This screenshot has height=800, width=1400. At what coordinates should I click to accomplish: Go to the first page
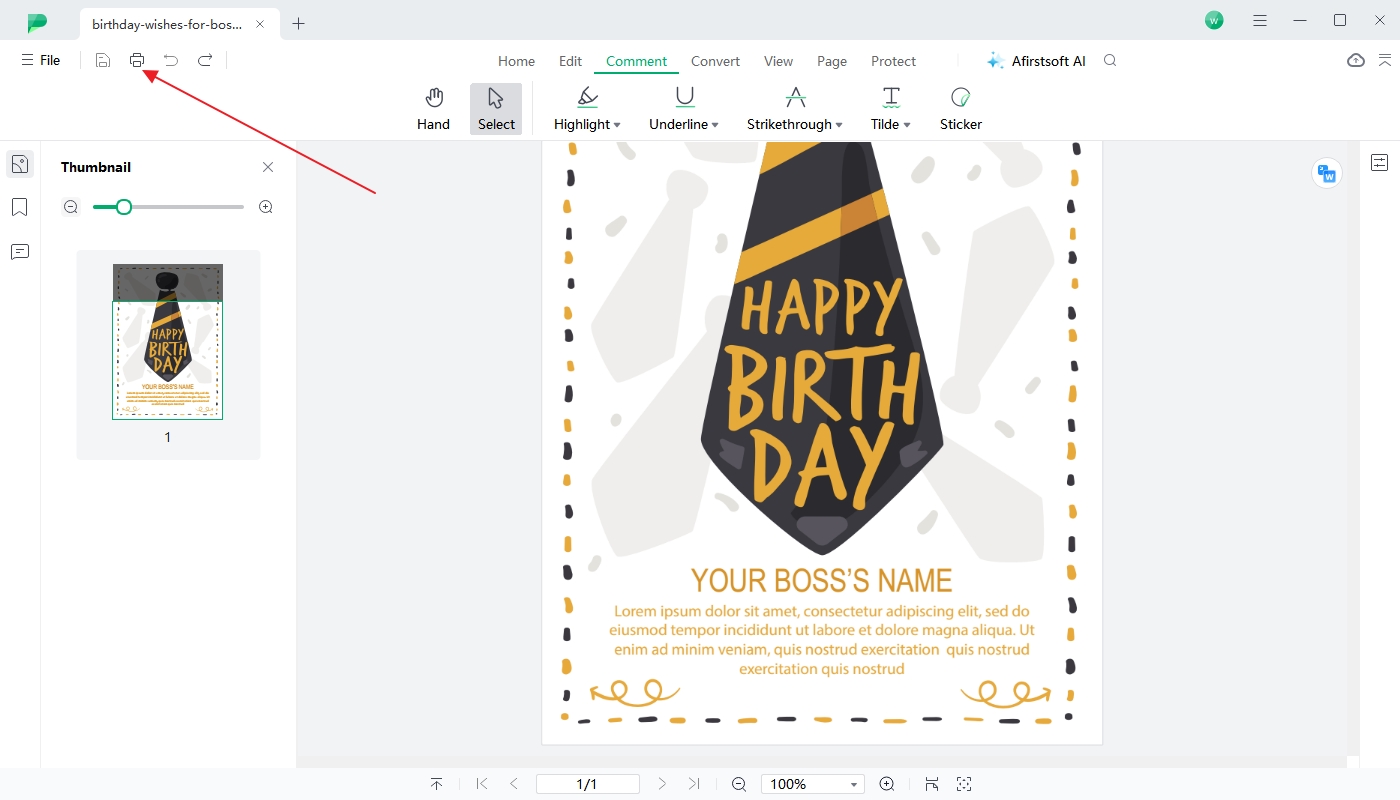click(x=482, y=784)
